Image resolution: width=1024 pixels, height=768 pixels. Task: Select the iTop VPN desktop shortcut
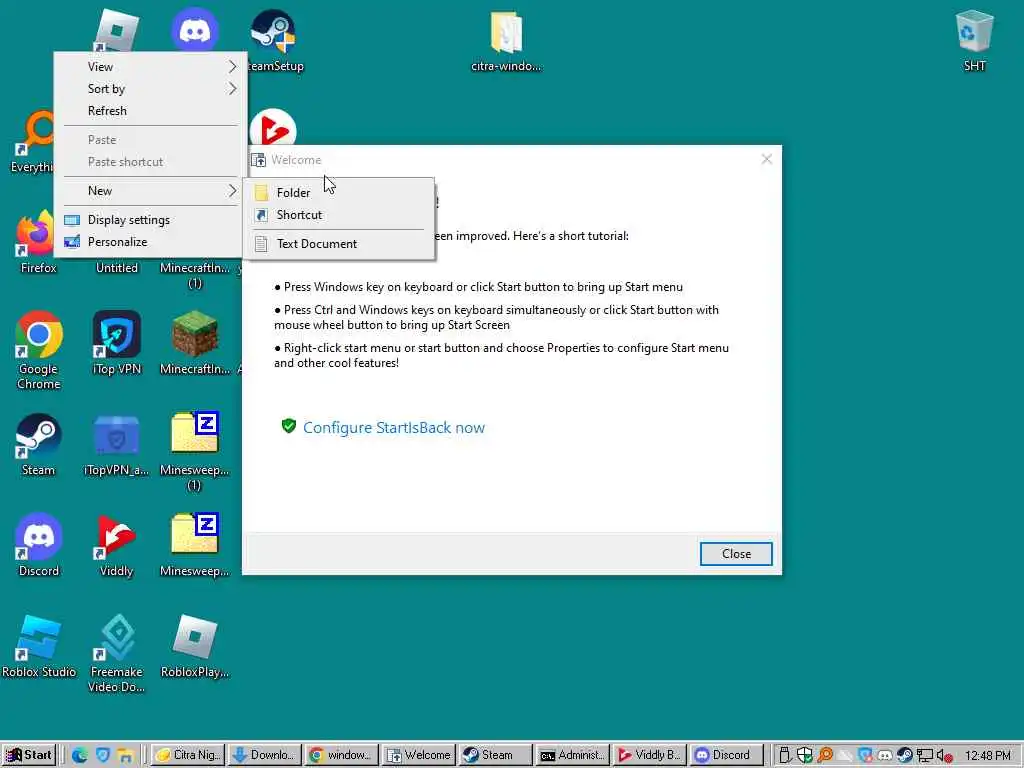tap(117, 344)
